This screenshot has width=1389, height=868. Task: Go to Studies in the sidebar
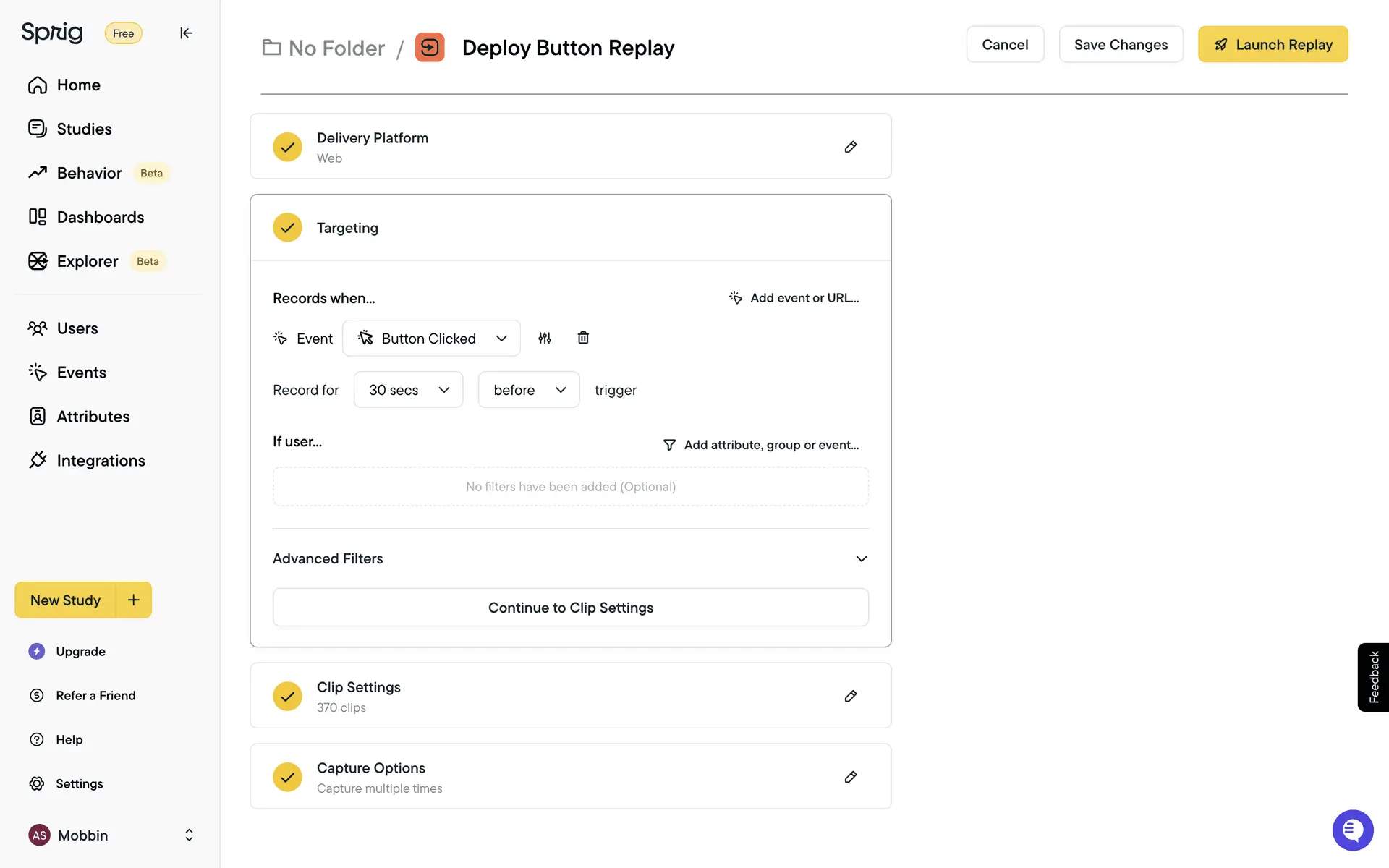(x=84, y=129)
